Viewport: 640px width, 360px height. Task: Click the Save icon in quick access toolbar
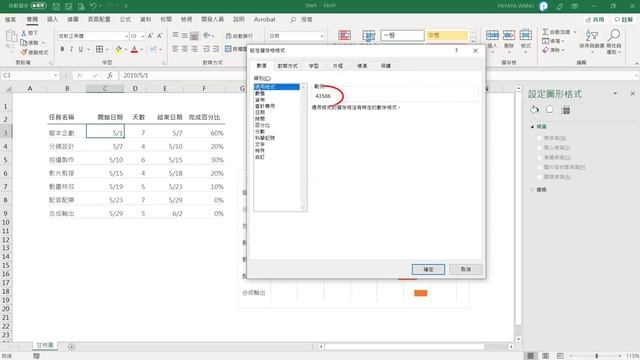(56, 6)
